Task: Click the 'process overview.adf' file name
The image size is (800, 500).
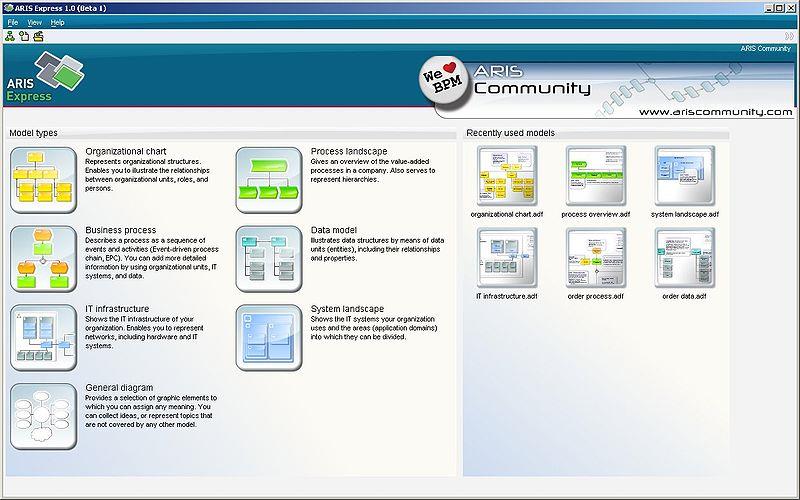Action: click(x=595, y=214)
